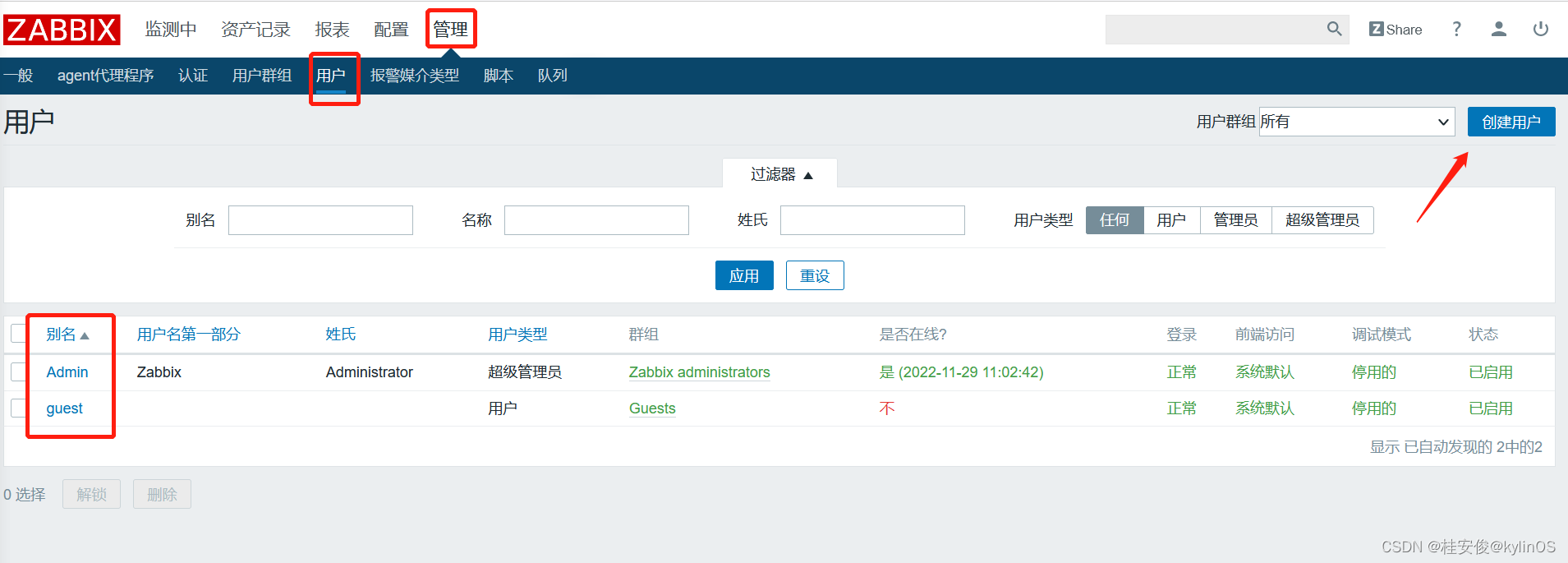Click the Administrator surname cell
1568x563 pixels.
click(x=370, y=372)
